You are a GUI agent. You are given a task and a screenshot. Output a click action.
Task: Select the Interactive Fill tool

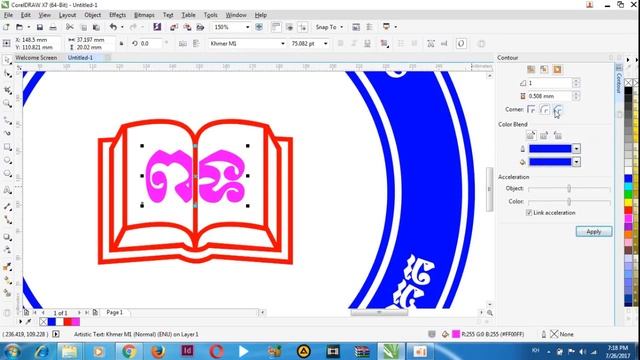(x=7, y=280)
